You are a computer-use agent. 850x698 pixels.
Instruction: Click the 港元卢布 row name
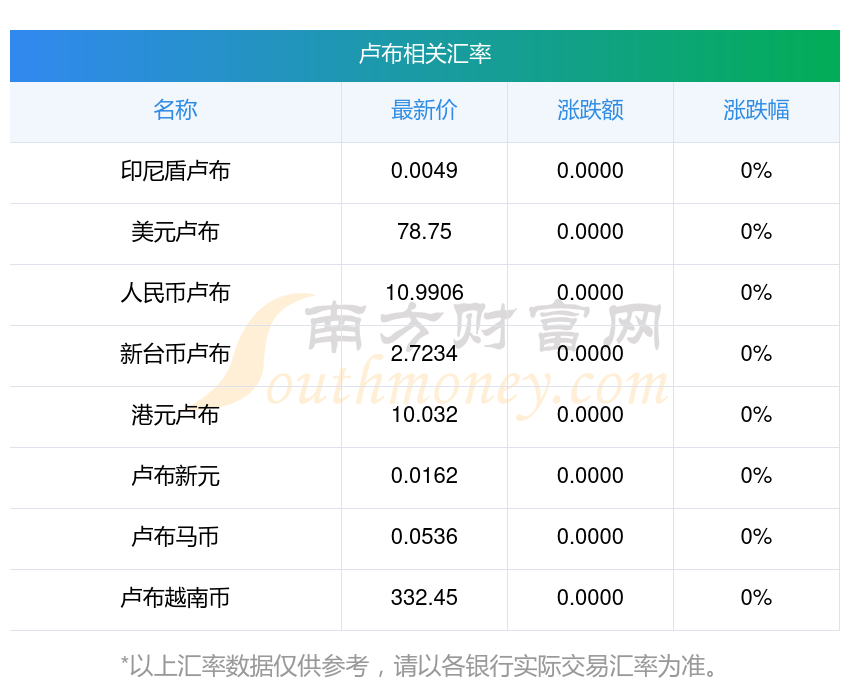(x=175, y=415)
